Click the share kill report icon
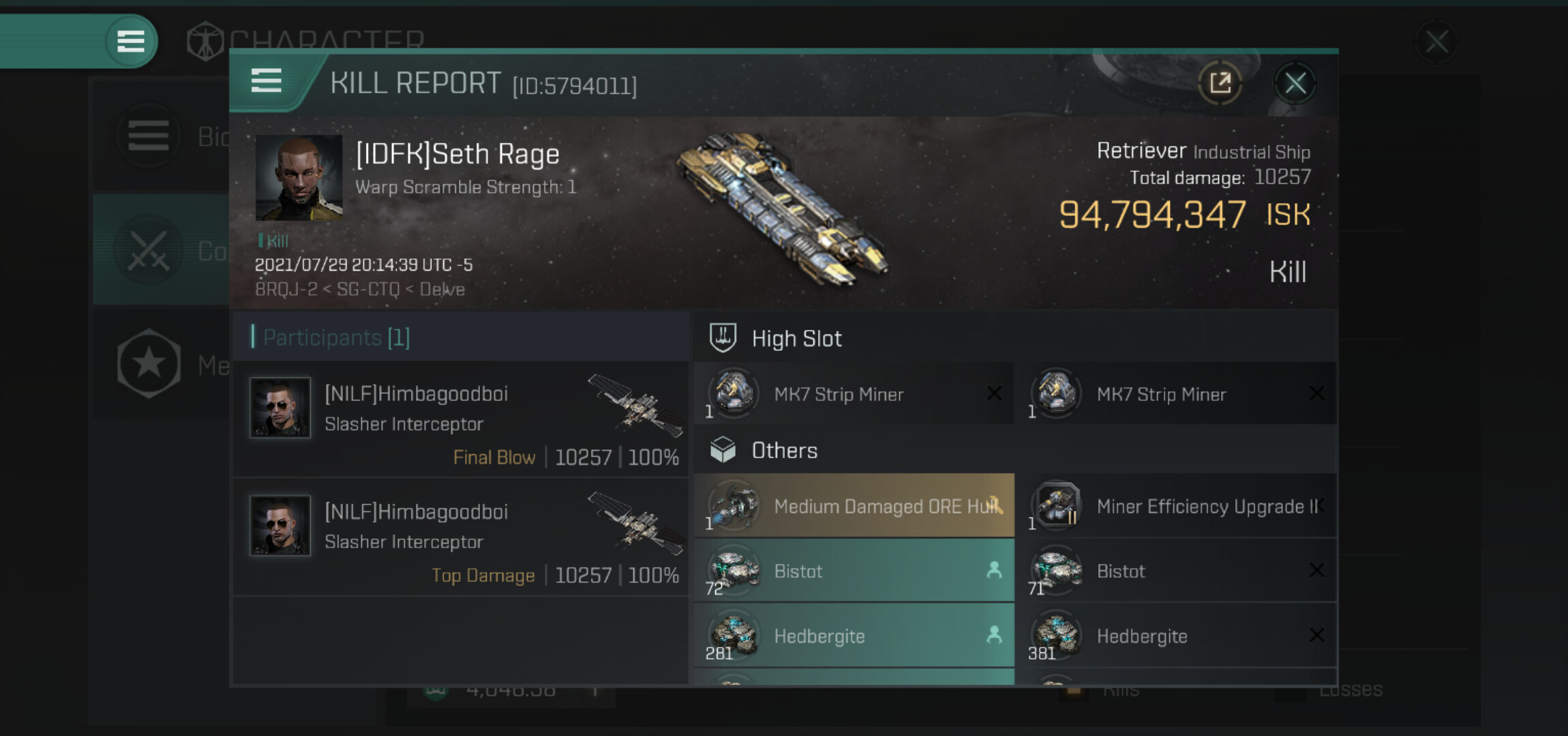Image resolution: width=1568 pixels, height=736 pixels. coord(1220,84)
